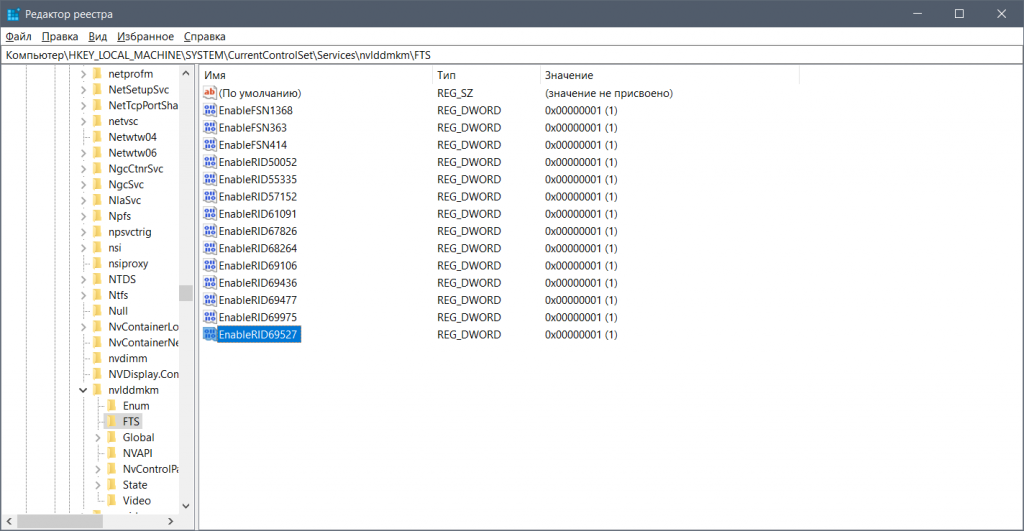Click the DWORD icon of EnableRID50052
The height and width of the screenshot is (531, 1024).
point(210,162)
